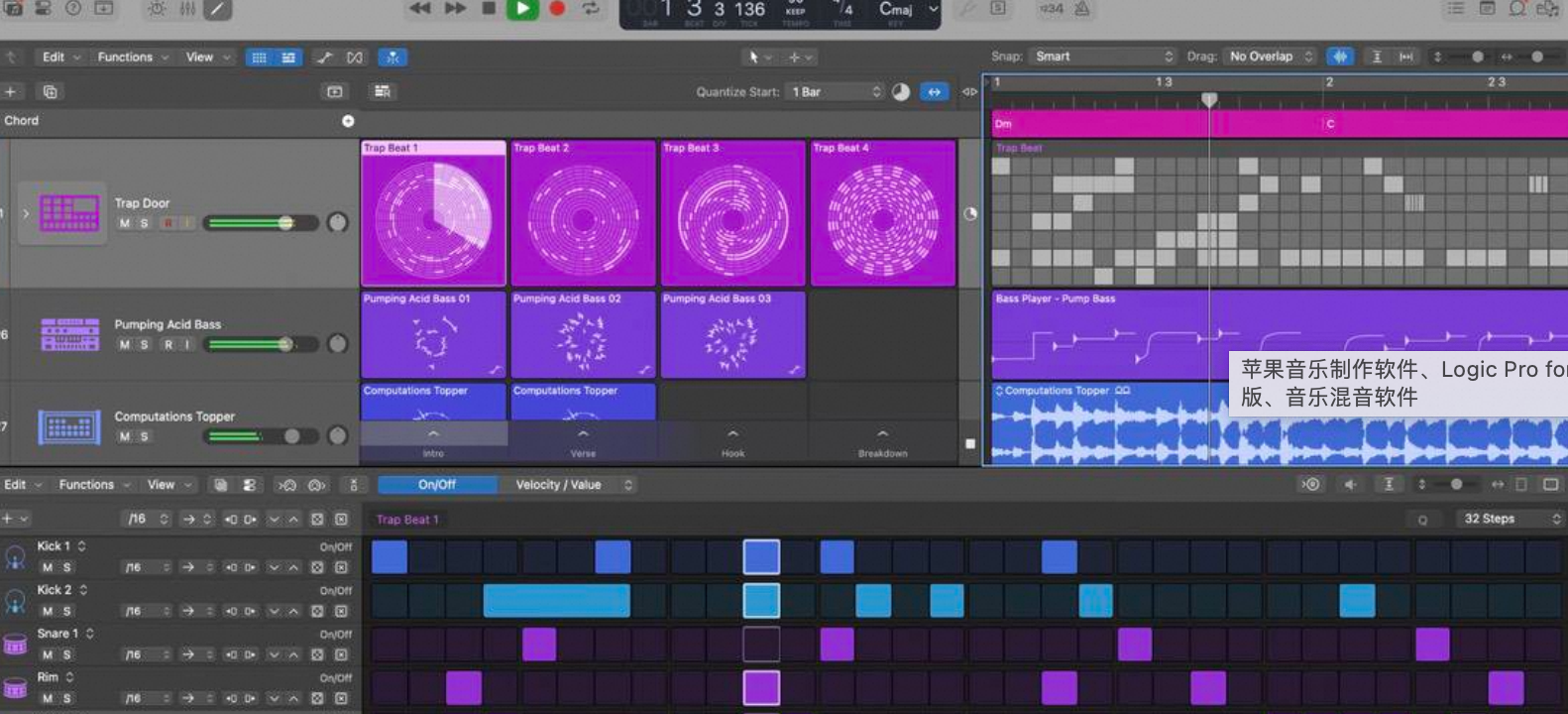Trigger the Breakdown scene
The height and width of the screenshot is (714, 1568).
[882, 442]
